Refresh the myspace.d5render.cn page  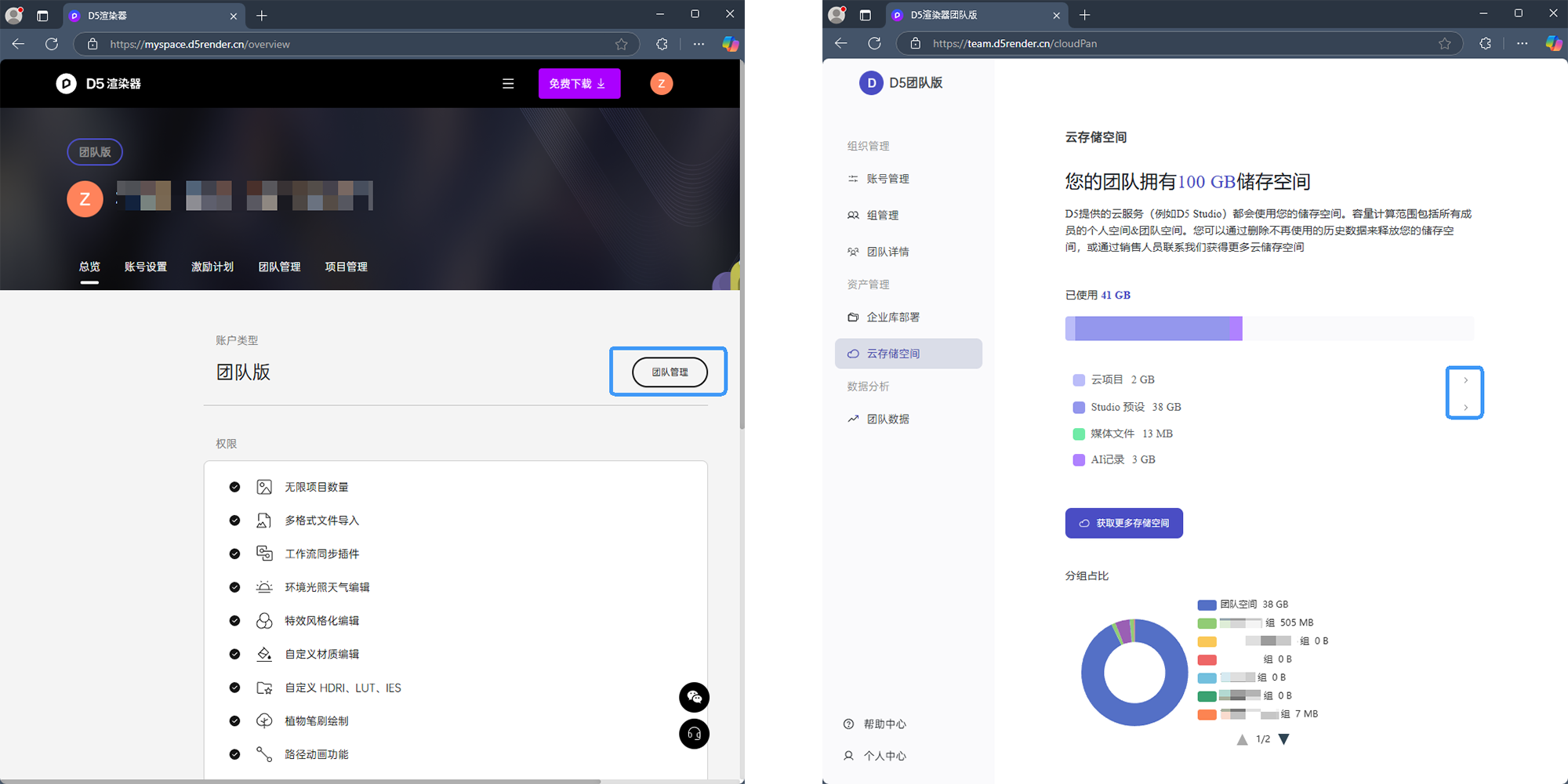click(x=52, y=44)
